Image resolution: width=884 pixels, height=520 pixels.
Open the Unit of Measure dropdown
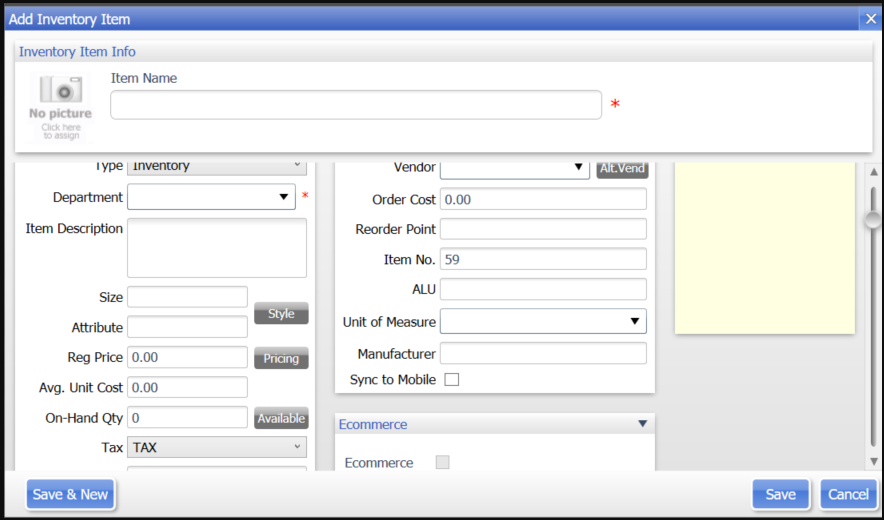point(634,321)
